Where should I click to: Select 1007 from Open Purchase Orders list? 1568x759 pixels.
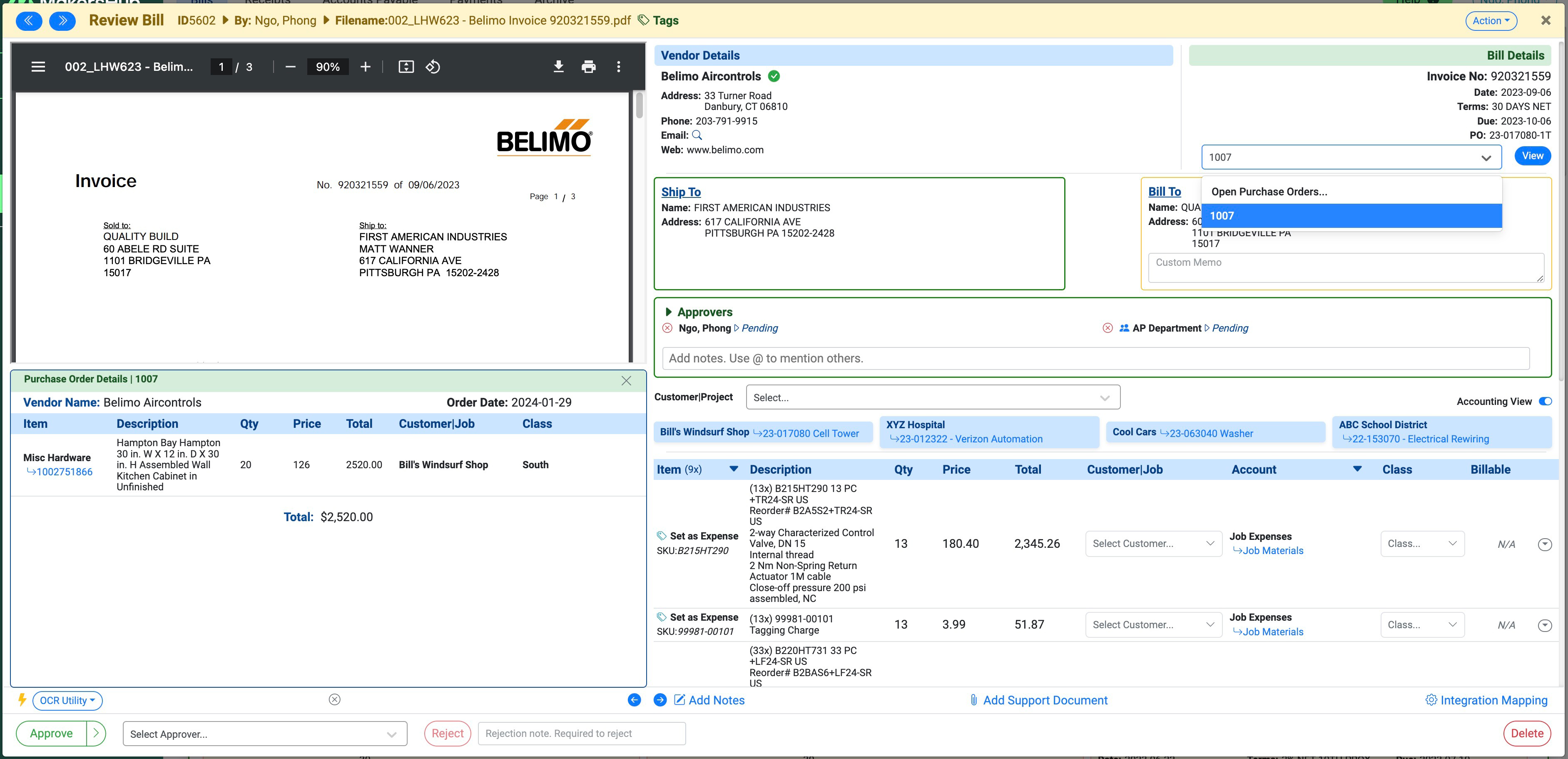[x=1351, y=216]
